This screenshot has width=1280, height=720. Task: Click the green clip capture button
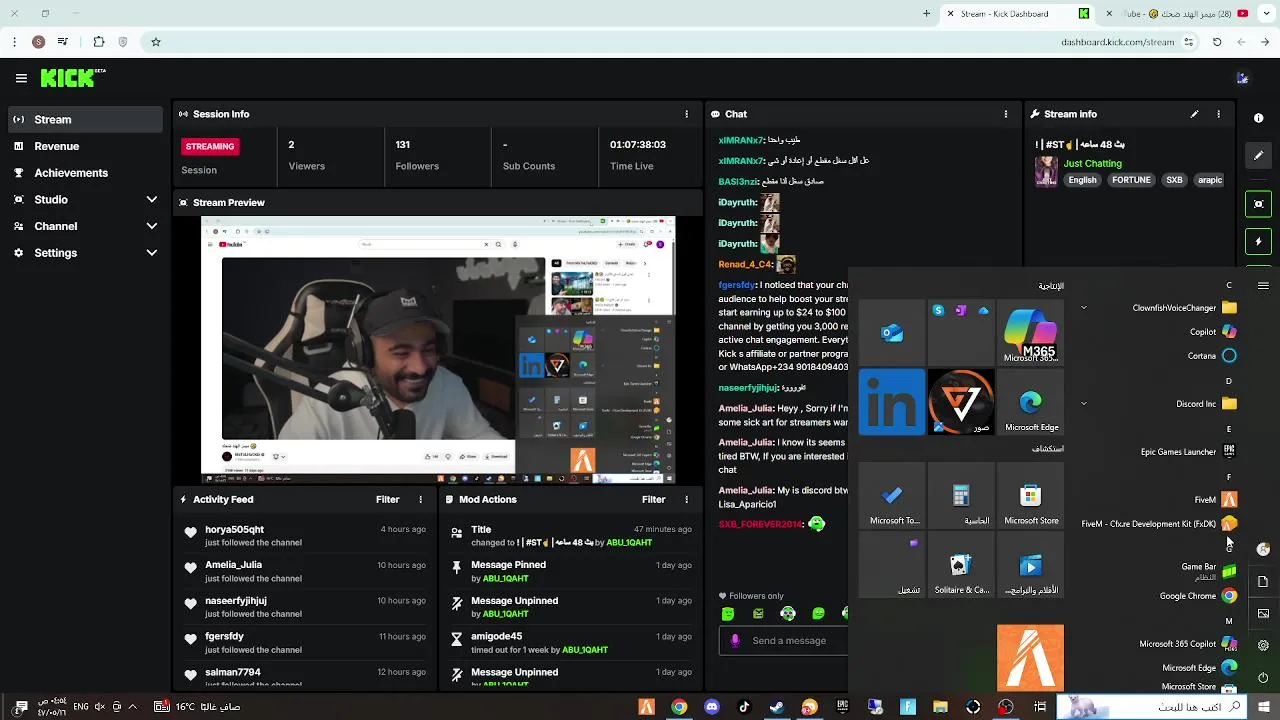click(1258, 204)
